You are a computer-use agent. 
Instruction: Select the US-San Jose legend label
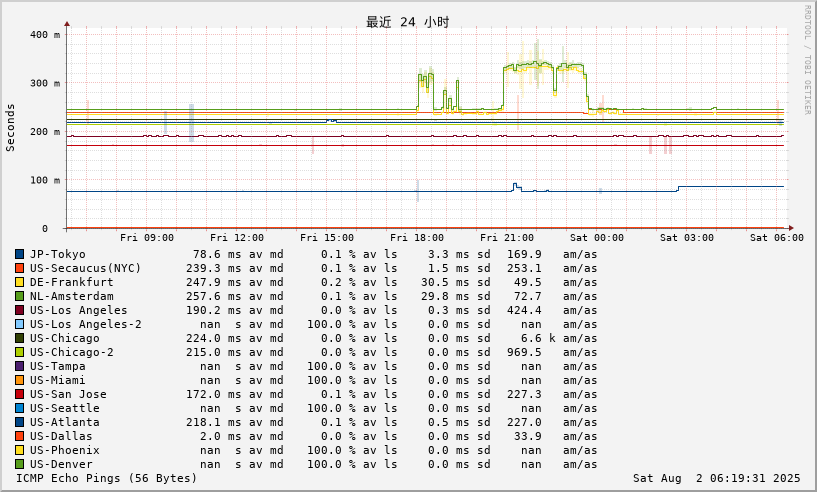click(x=68, y=395)
